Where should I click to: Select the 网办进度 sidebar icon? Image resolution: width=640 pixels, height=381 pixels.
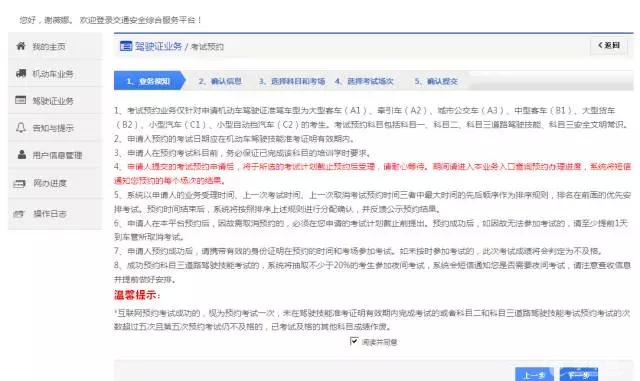(19, 184)
